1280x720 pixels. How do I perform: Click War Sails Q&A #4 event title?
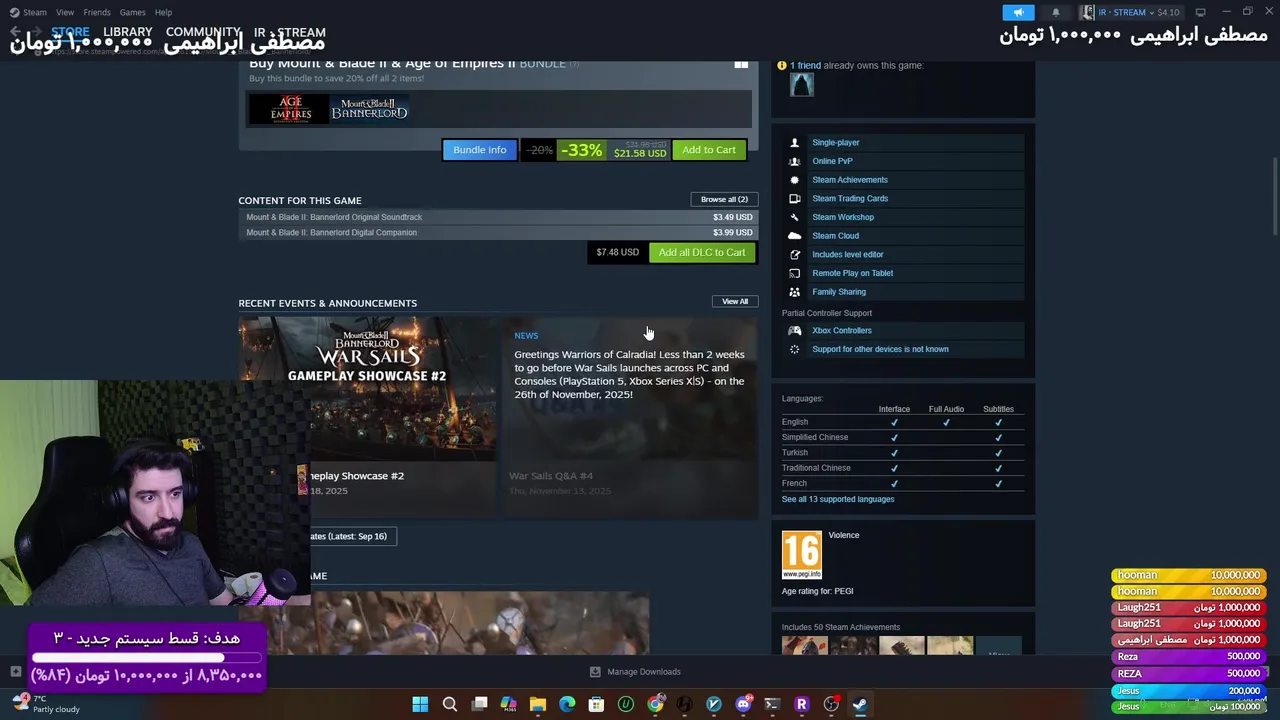click(551, 476)
